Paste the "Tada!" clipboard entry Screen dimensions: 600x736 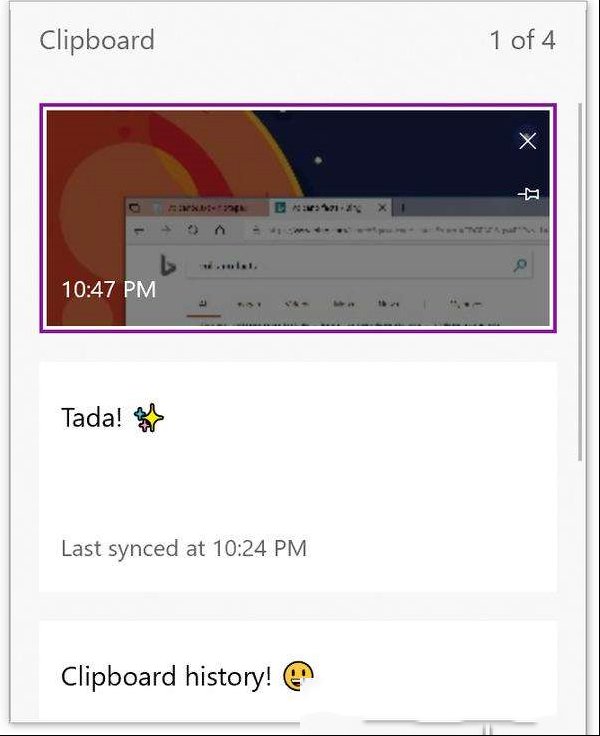[298, 477]
